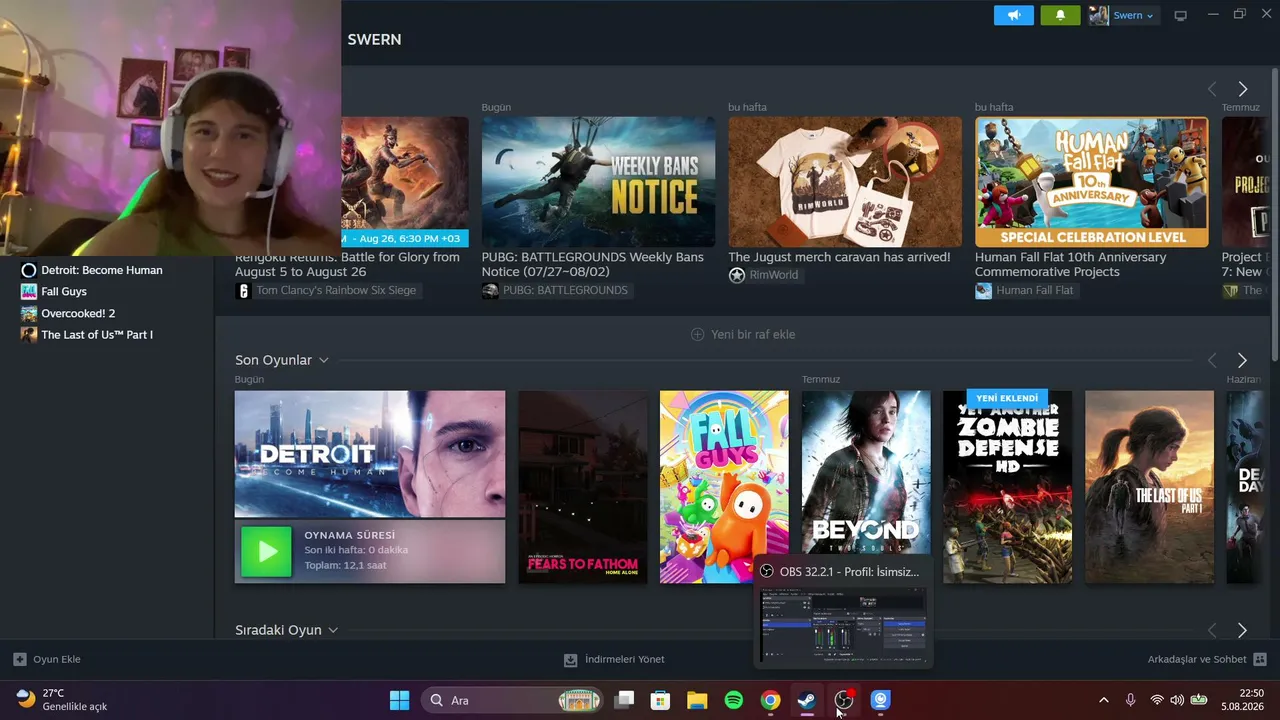Open Spotify from the taskbar
The height and width of the screenshot is (720, 1280).
pos(734,700)
